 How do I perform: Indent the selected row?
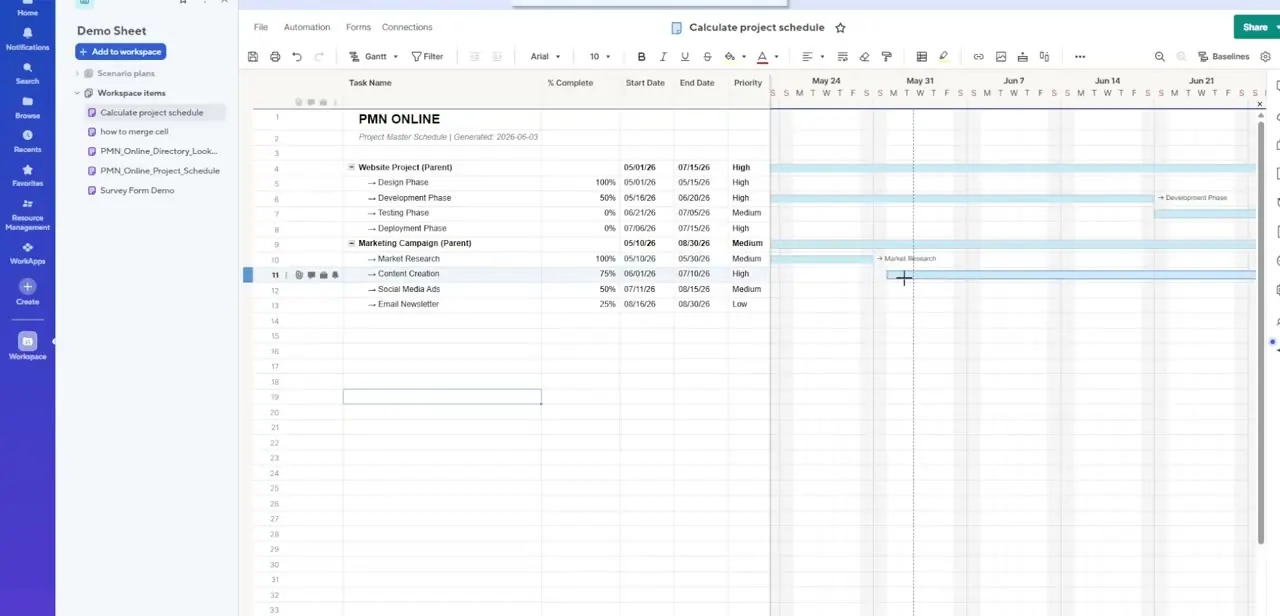pyautogui.click(x=496, y=57)
